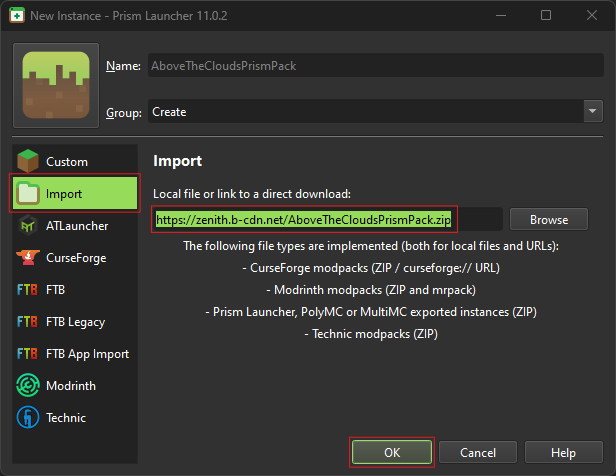Open the Custom instance page
Image resolution: width=616 pixels, height=476 pixels.
click(75, 161)
